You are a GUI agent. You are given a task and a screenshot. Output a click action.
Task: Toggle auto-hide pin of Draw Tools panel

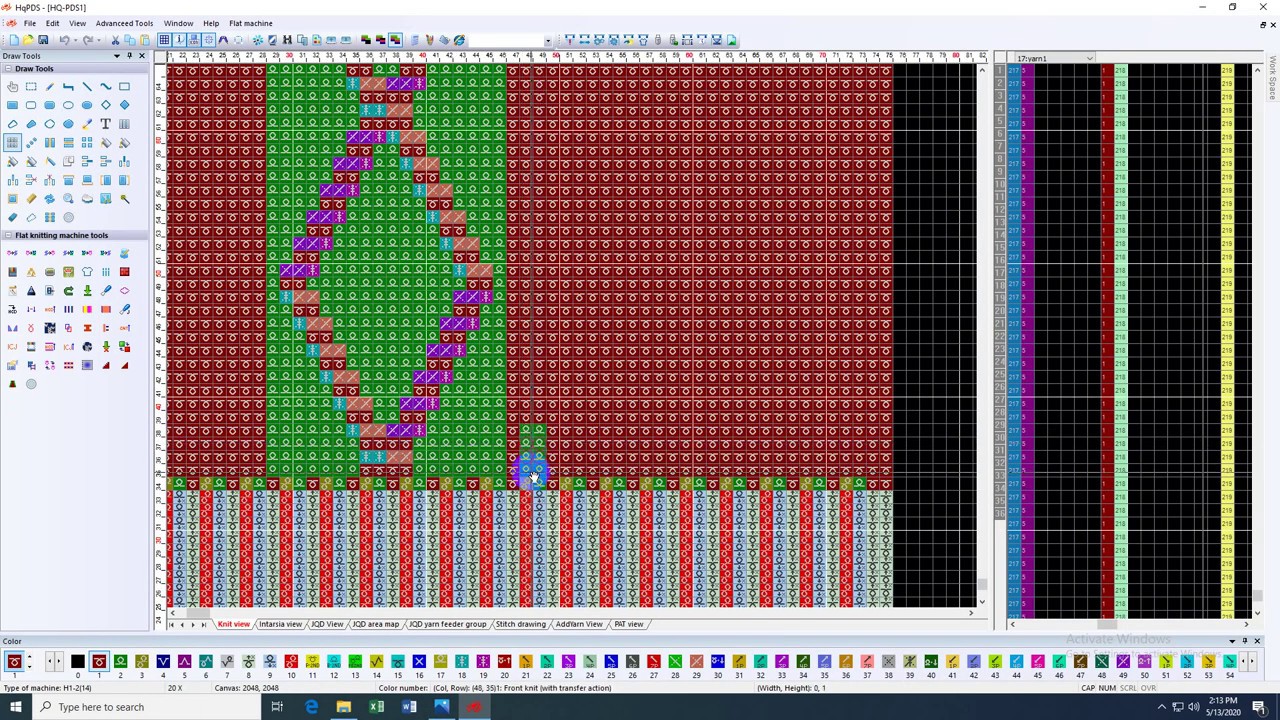129,56
